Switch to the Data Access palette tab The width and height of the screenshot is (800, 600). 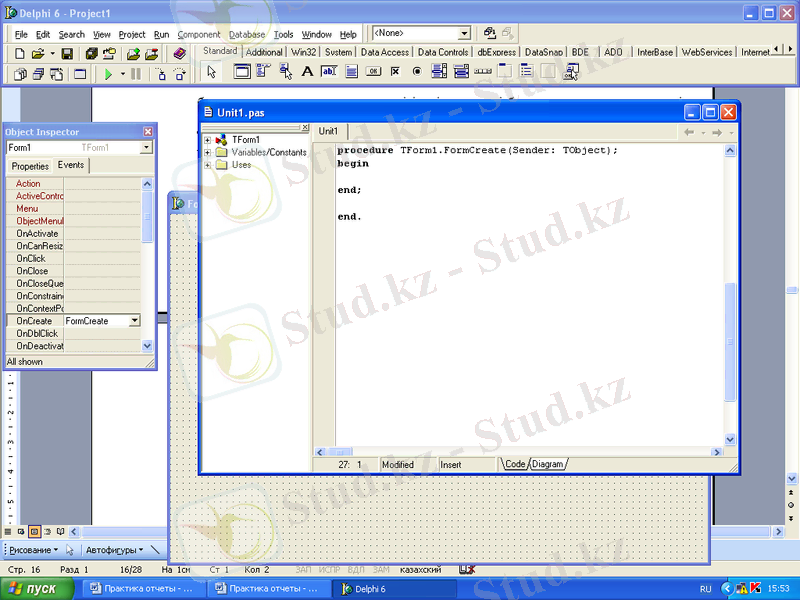(385, 52)
